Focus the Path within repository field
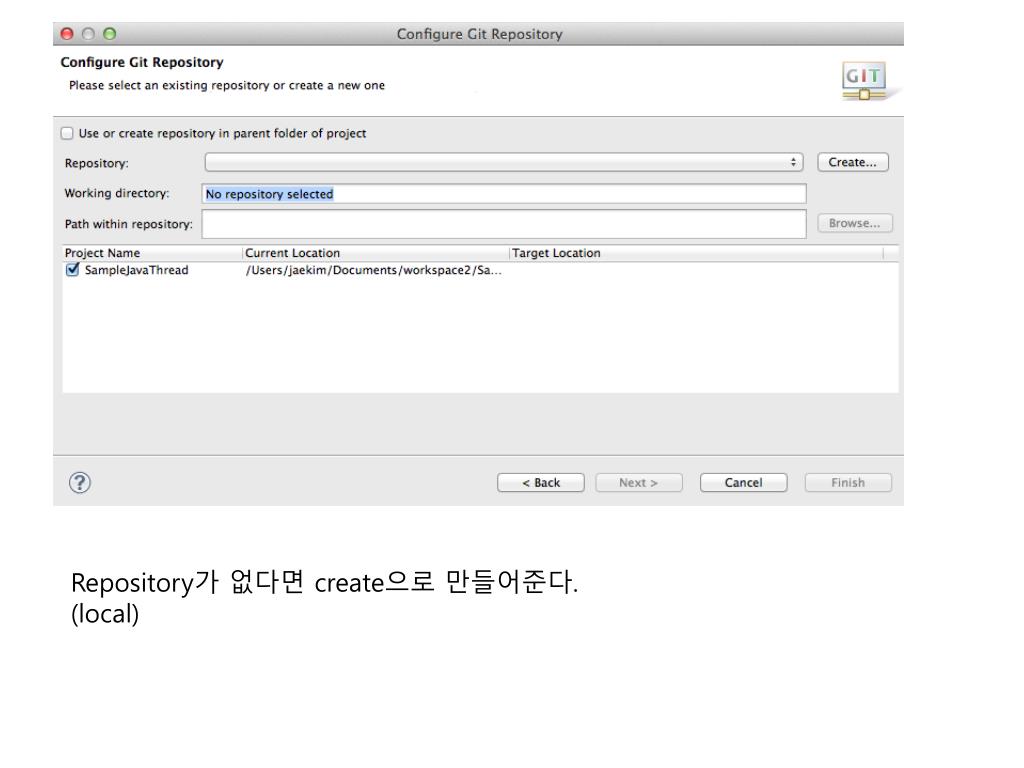Image resolution: width=1024 pixels, height=768 pixels. click(504, 224)
